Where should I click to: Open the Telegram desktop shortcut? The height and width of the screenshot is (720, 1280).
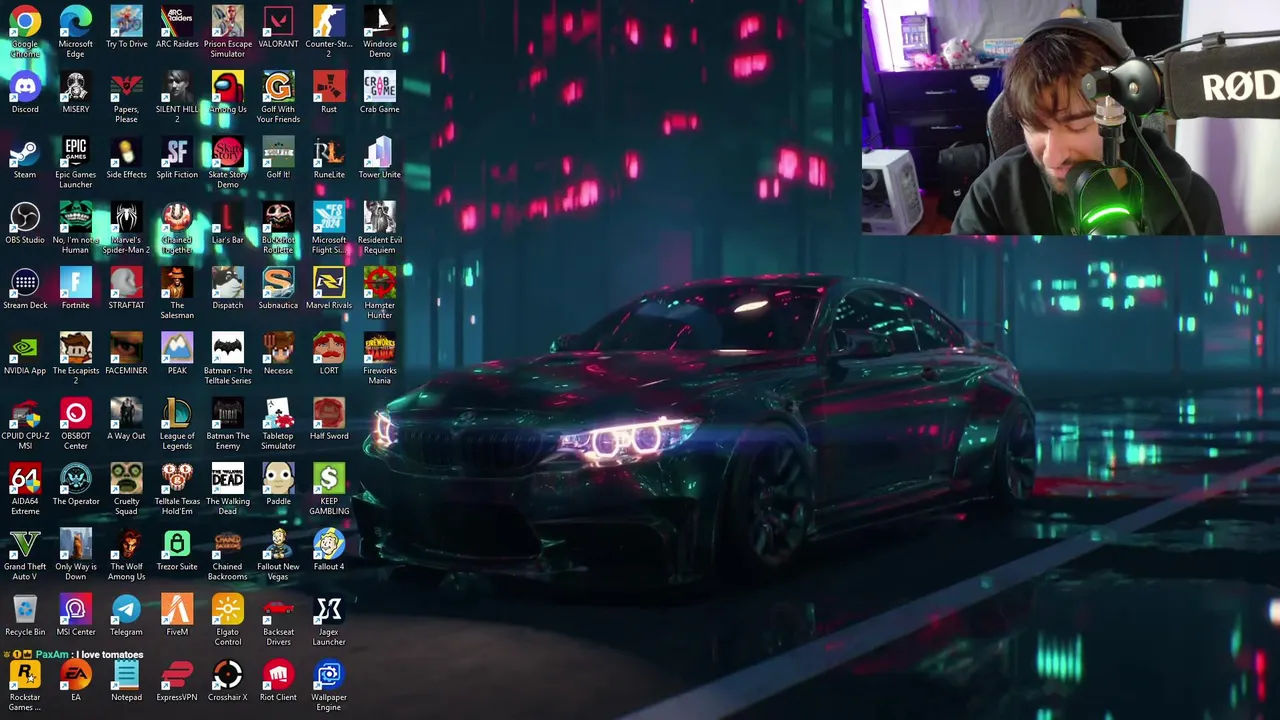(x=126, y=609)
